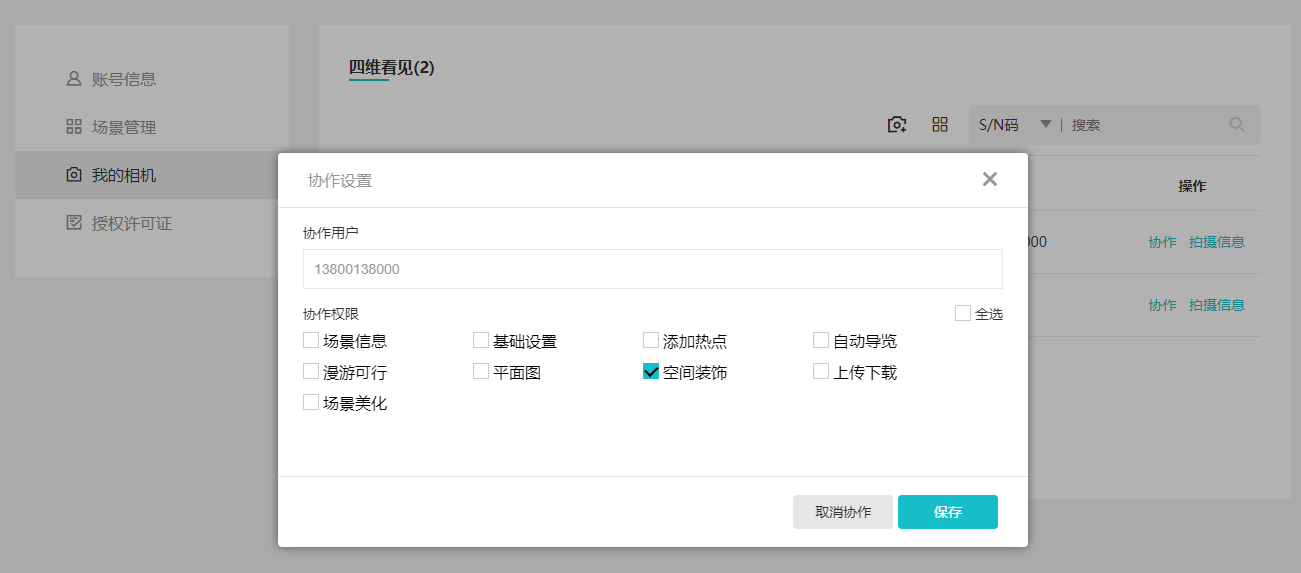Tick the 全选 checkbox

click(x=963, y=313)
